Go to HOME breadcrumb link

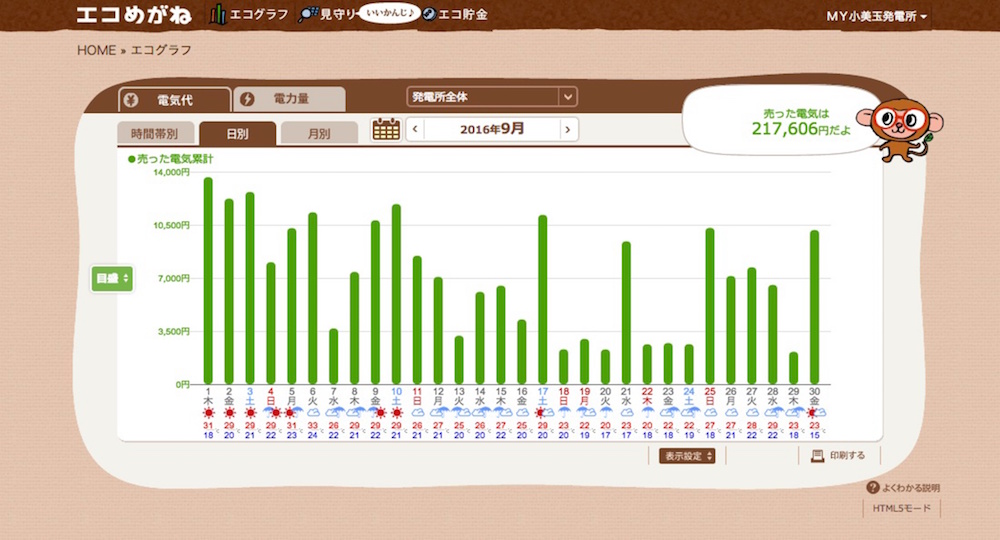(x=96, y=50)
